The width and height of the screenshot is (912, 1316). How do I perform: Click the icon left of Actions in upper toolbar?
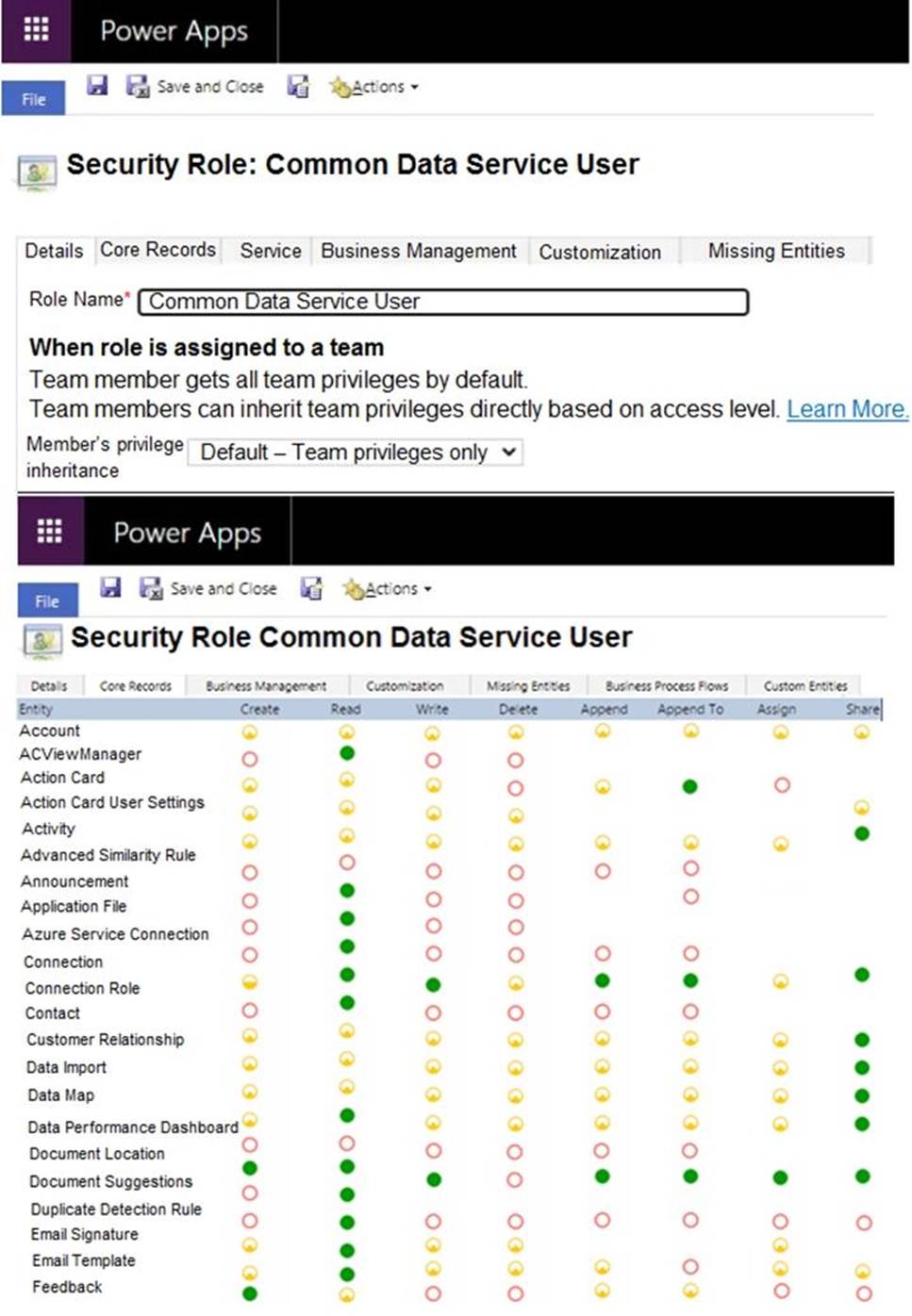(298, 87)
